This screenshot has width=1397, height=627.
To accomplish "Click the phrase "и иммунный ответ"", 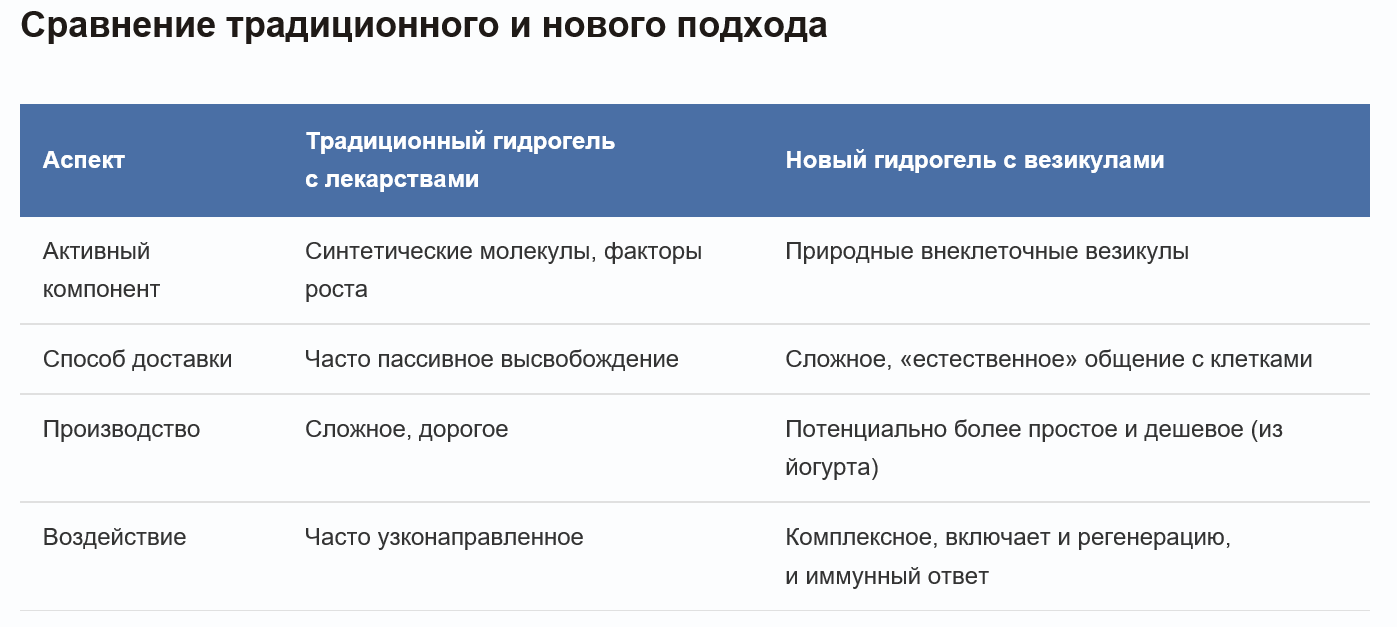I will click(886, 576).
